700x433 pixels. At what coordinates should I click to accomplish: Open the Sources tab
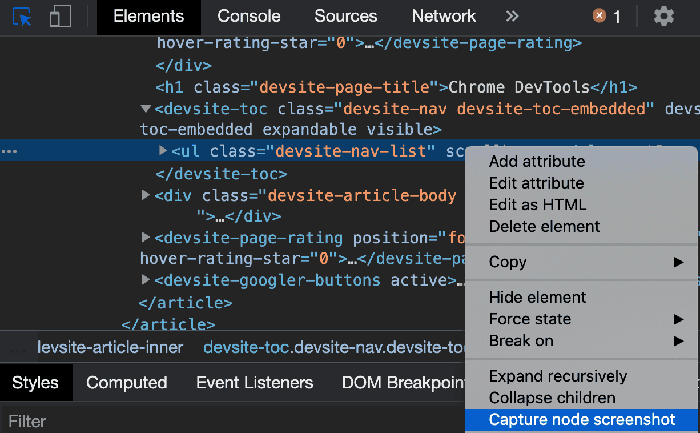point(345,16)
